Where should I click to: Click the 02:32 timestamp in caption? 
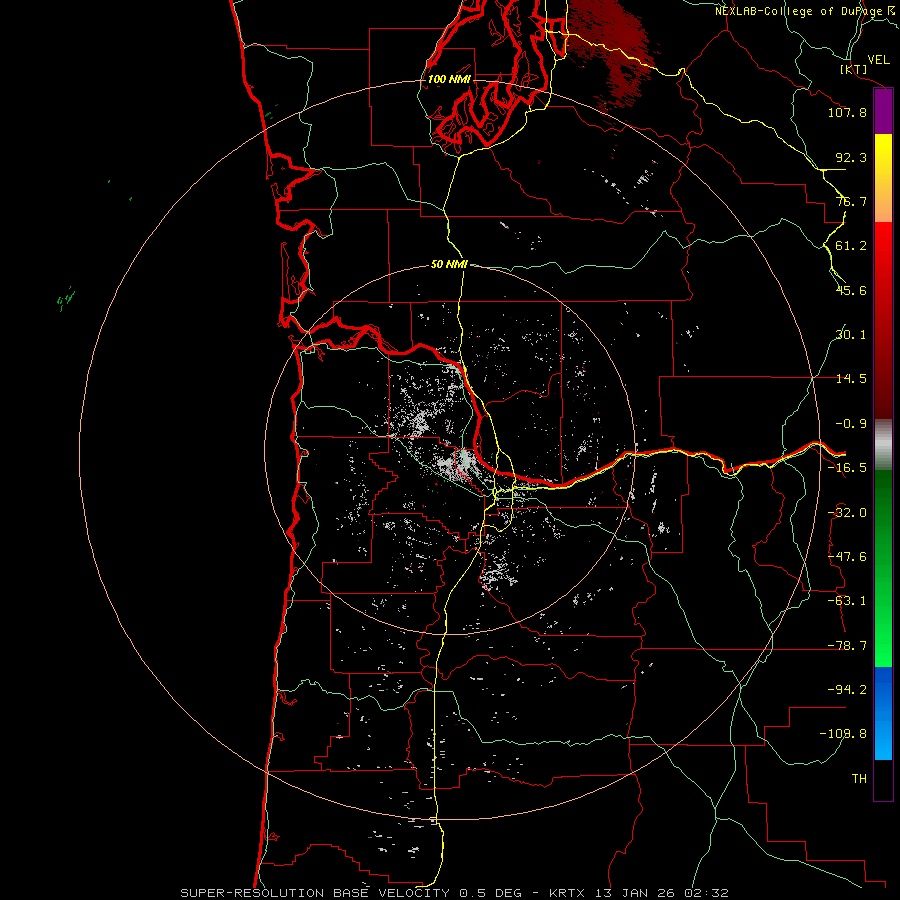(x=707, y=893)
